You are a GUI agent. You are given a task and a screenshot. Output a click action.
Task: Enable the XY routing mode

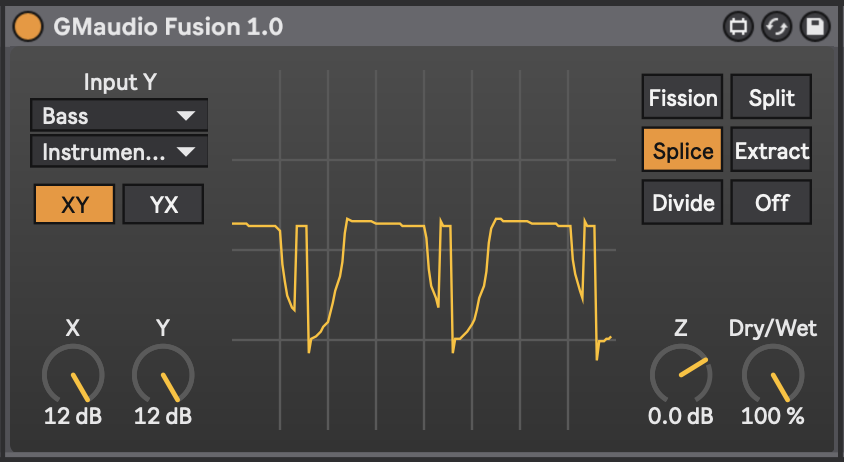pyautogui.click(x=74, y=204)
